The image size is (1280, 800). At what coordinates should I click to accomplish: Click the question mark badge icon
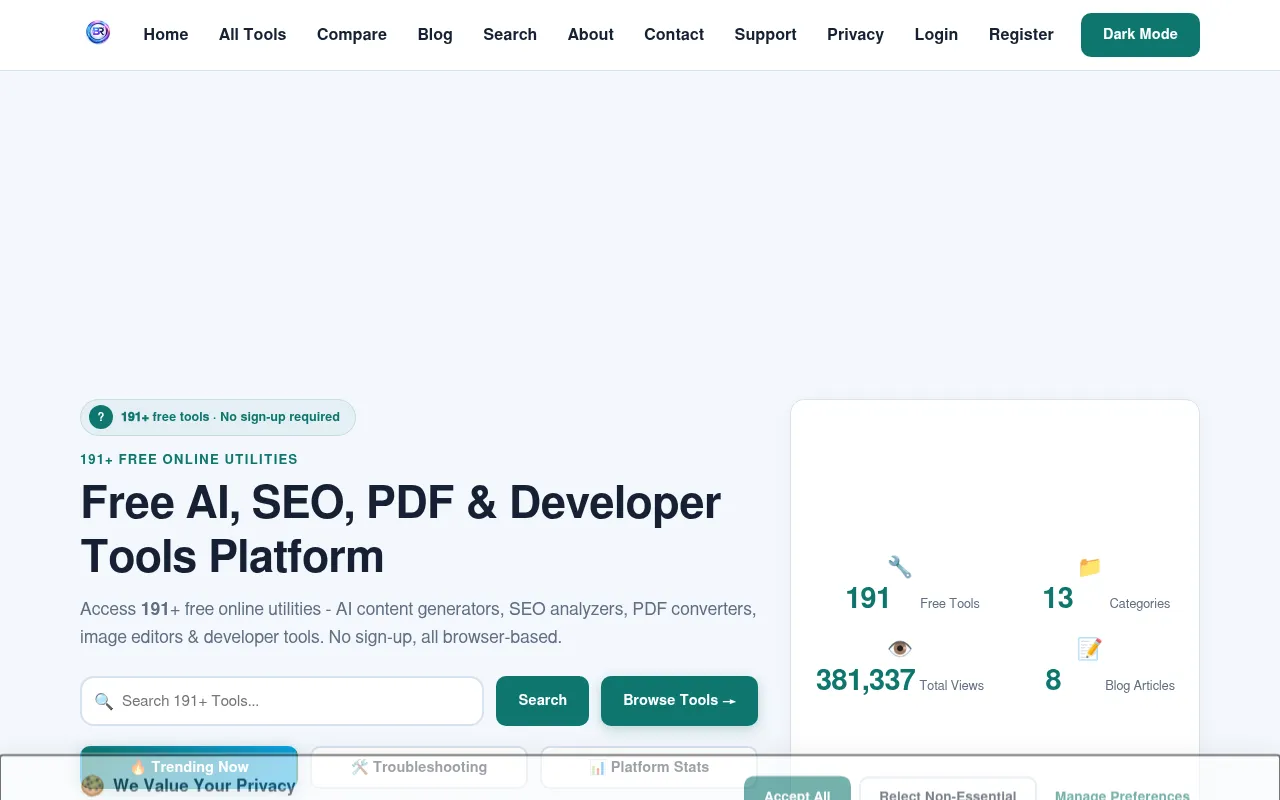(x=101, y=417)
